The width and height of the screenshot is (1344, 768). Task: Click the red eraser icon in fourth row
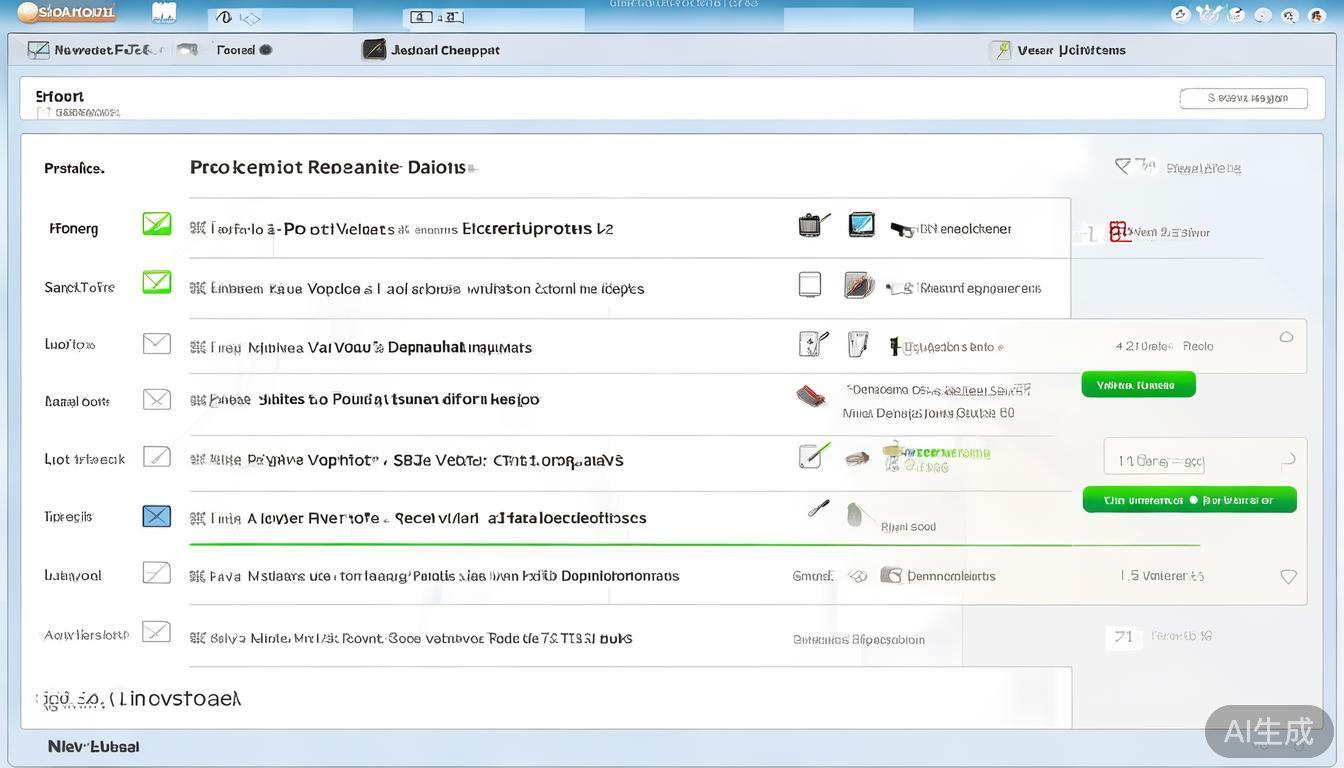(810, 396)
